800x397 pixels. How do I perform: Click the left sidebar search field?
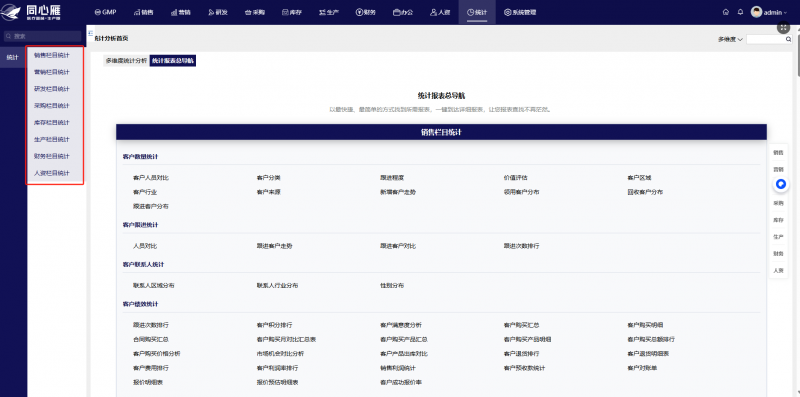click(x=42, y=36)
